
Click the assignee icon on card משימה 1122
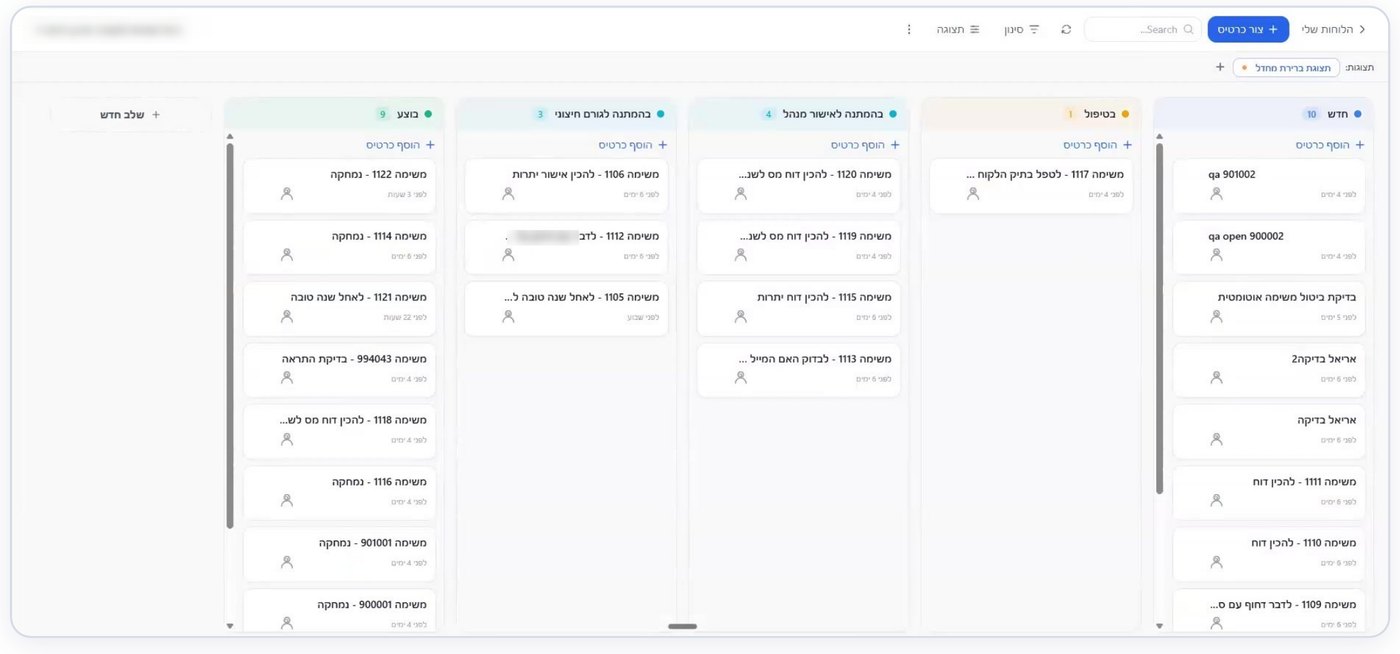point(287,194)
